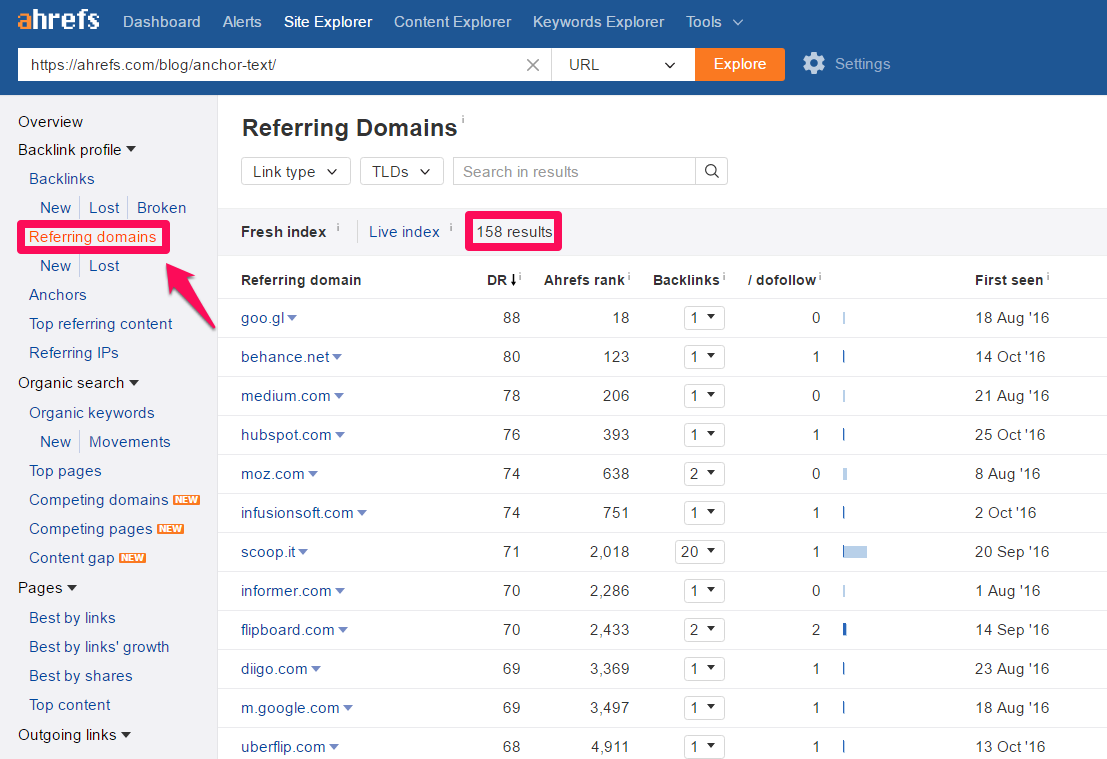Open the infusionsoft.com domain caret menu
This screenshot has height=759, width=1107.
pyautogui.click(x=362, y=513)
